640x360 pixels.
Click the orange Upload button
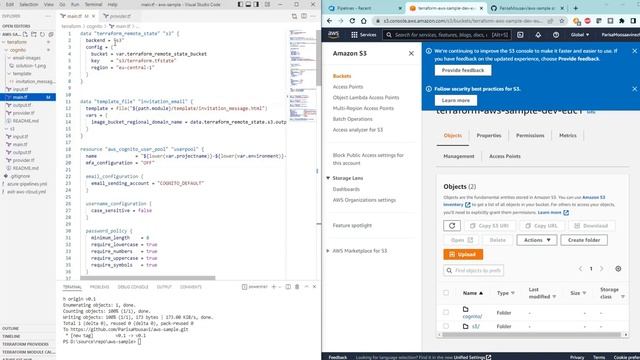(463, 254)
